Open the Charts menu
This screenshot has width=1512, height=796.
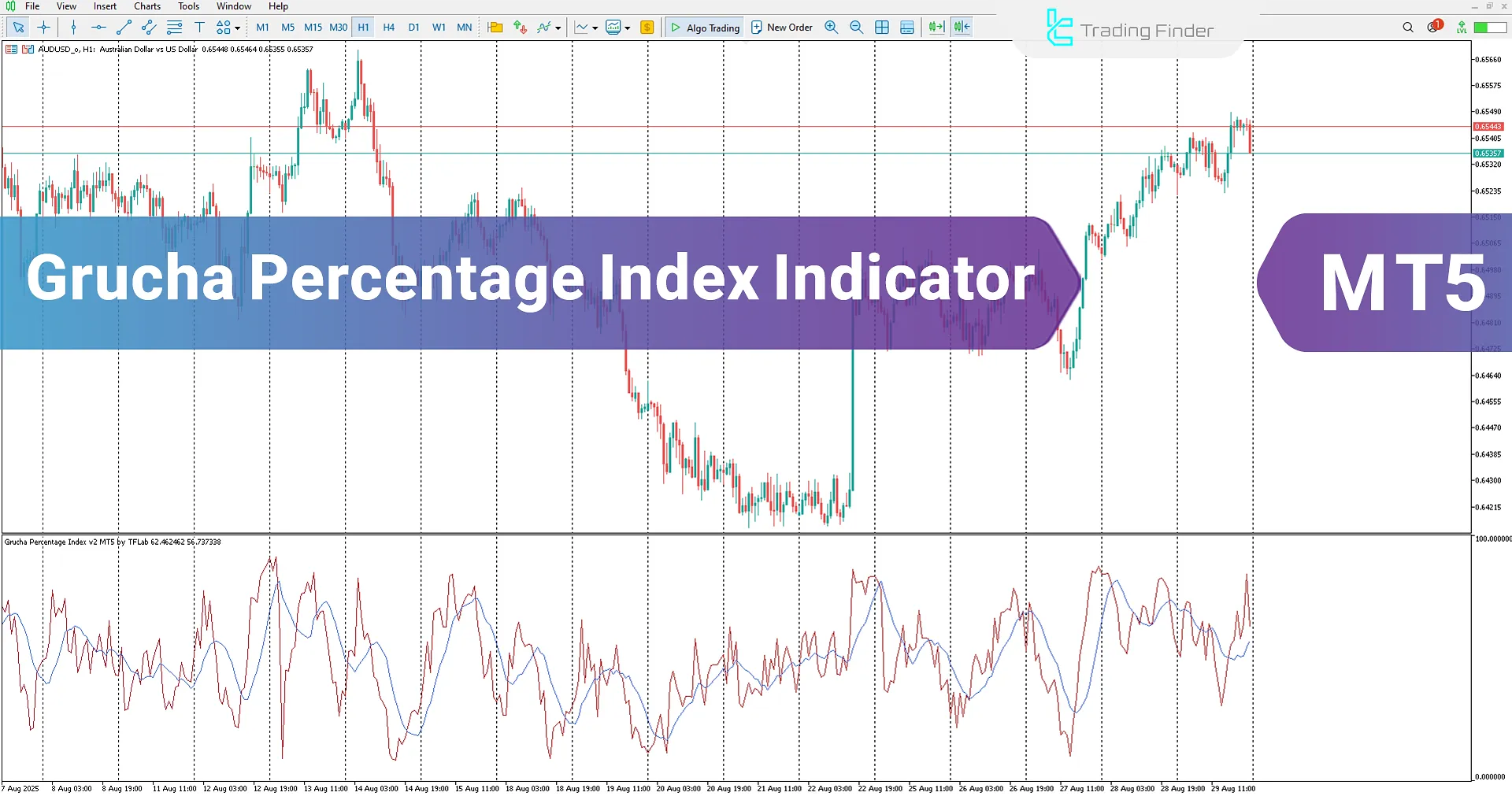click(147, 6)
